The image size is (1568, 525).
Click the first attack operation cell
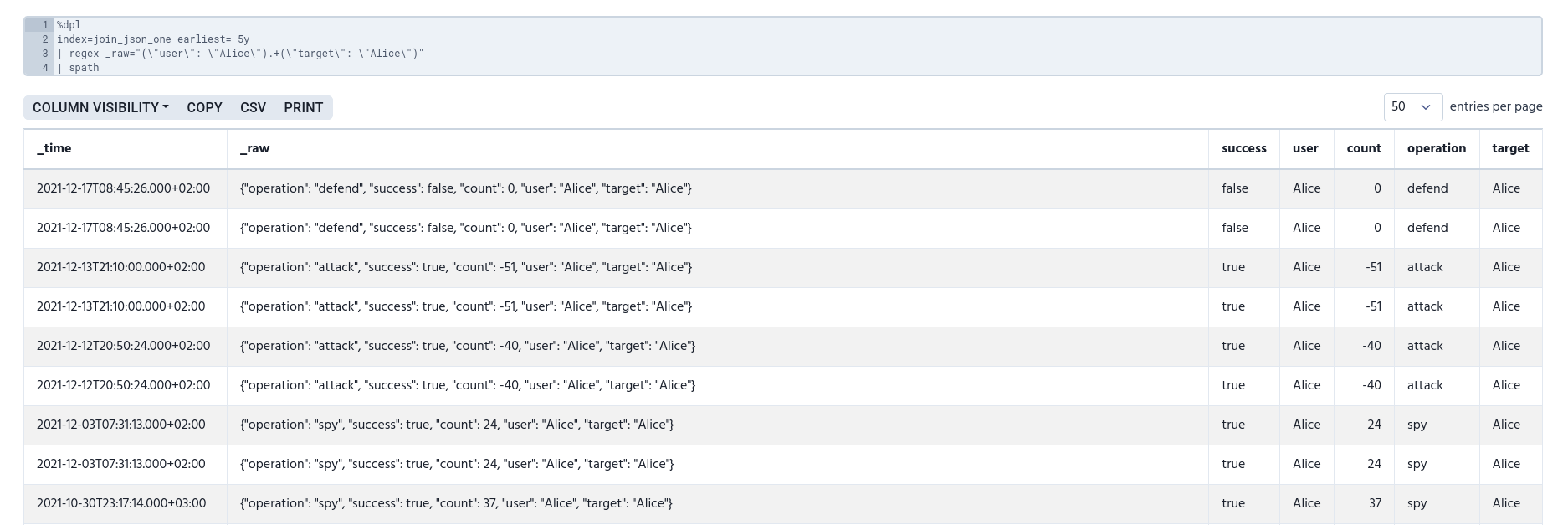coord(1425,267)
